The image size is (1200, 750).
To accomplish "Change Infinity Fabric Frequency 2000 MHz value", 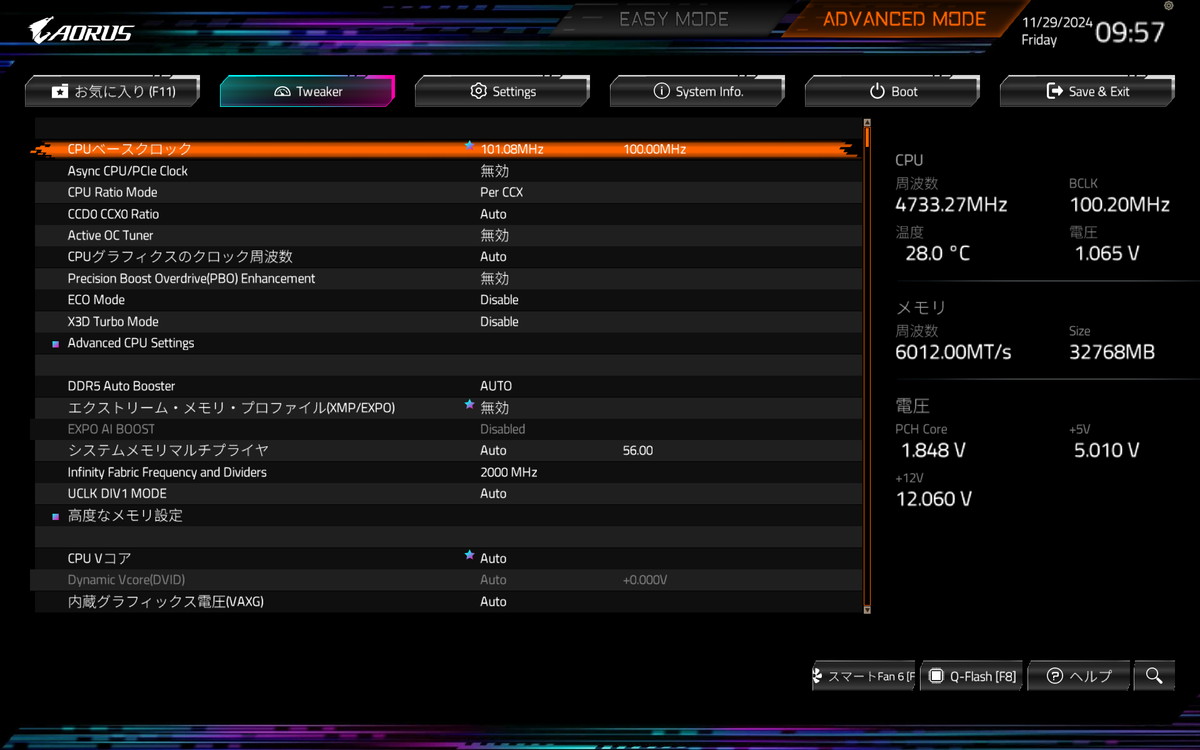I will click(508, 472).
